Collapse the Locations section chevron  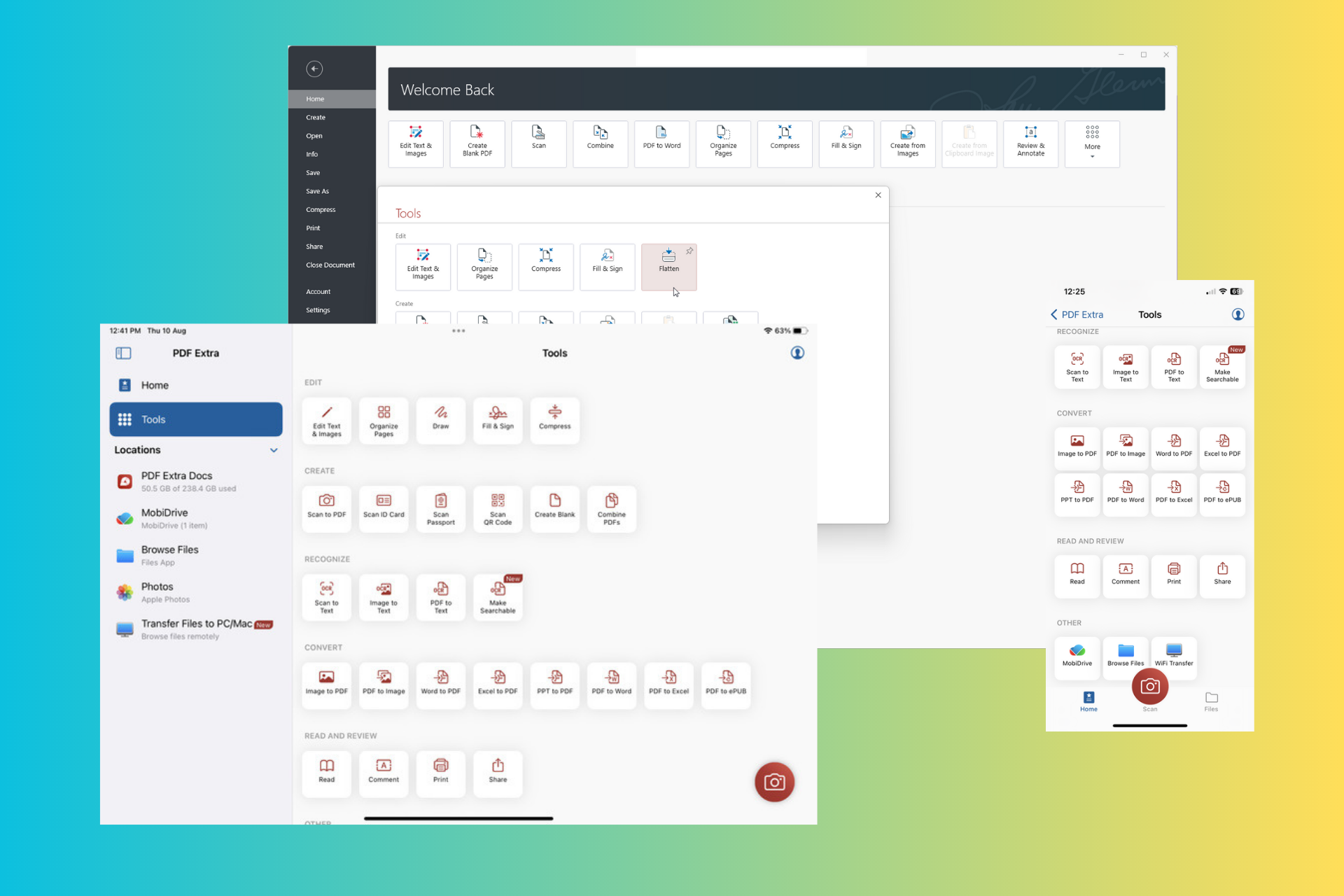tap(274, 450)
